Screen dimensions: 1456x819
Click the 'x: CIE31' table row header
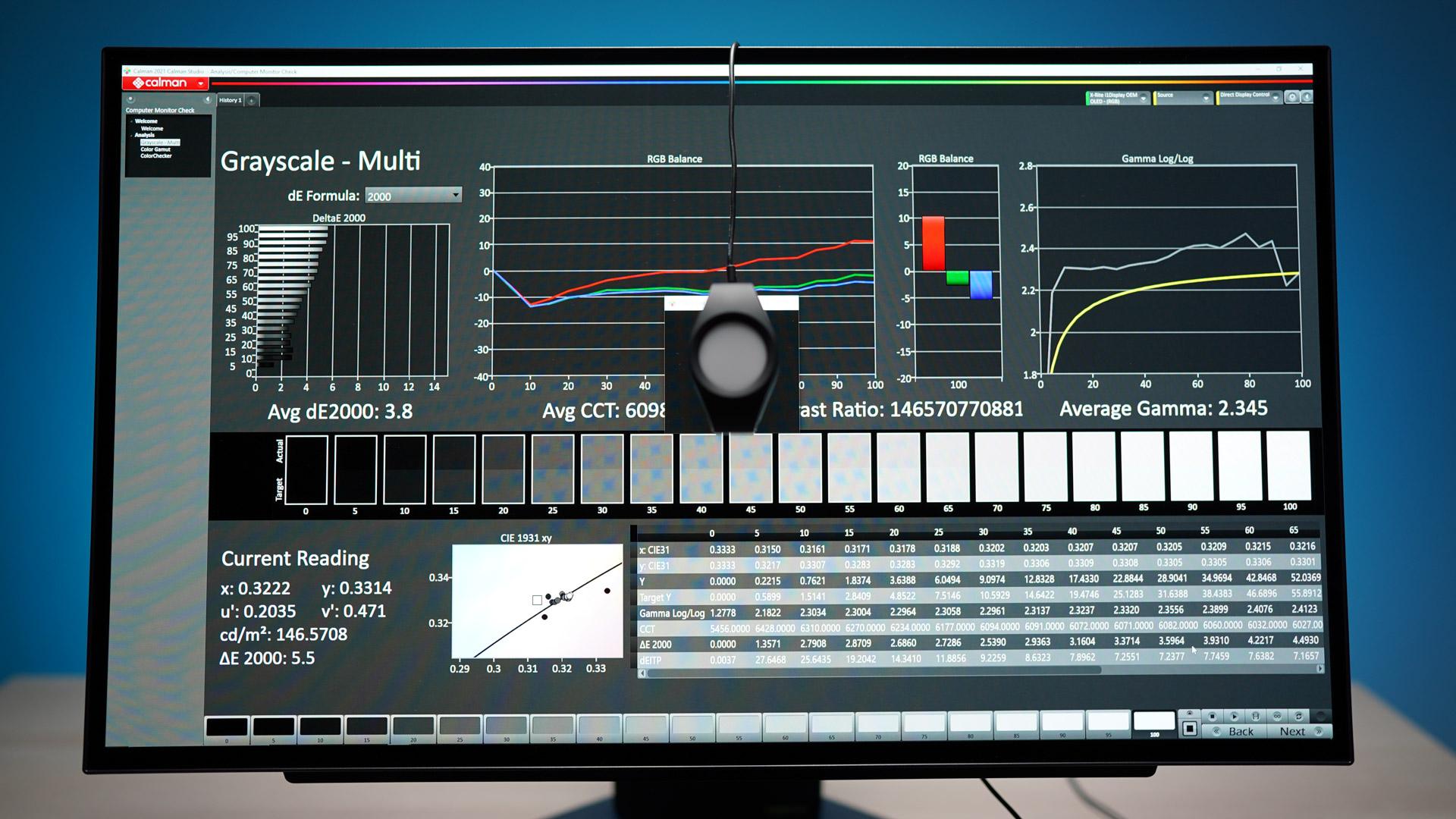click(x=654, y=550)
